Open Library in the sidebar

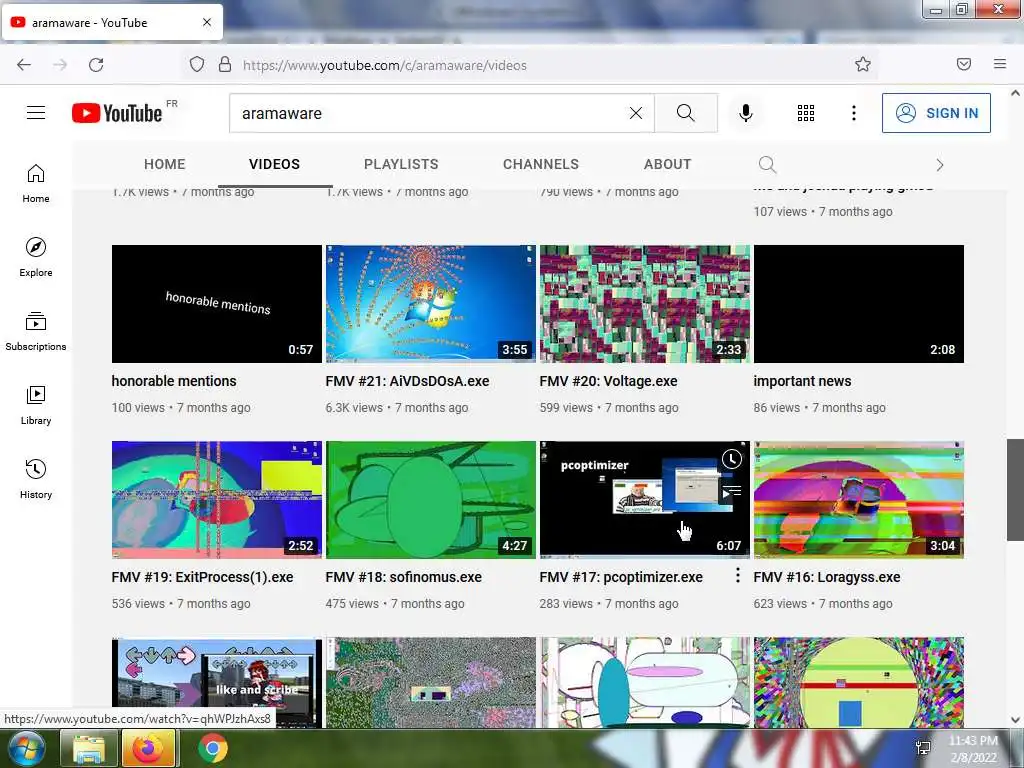tap(36, 406)
